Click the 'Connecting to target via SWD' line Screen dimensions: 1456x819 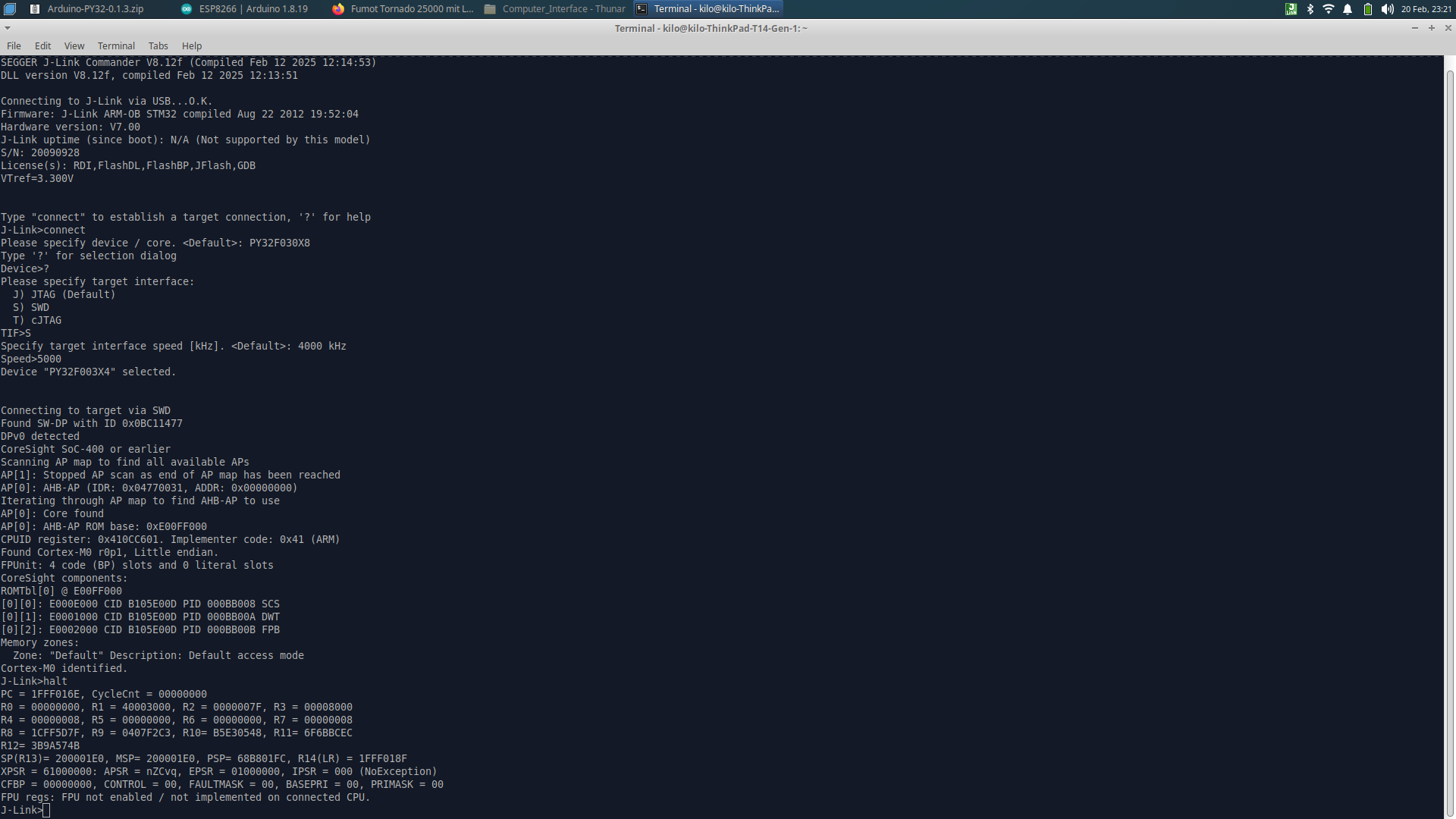point(86,410)
